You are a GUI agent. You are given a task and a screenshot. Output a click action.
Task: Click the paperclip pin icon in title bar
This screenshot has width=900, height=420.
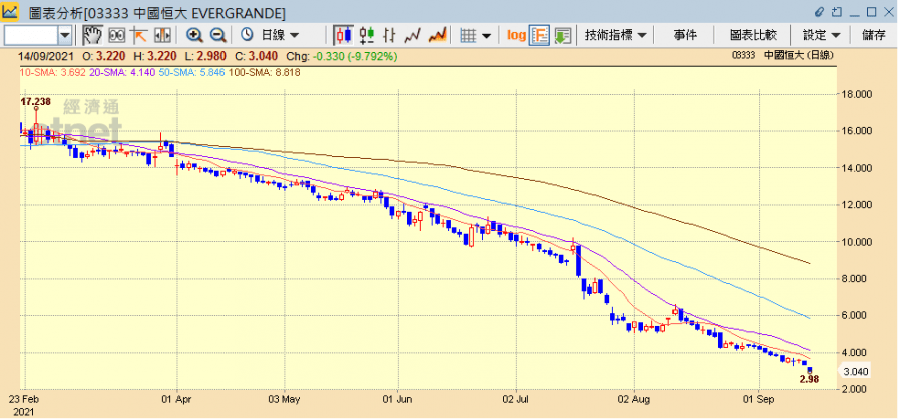click(822, 12)
